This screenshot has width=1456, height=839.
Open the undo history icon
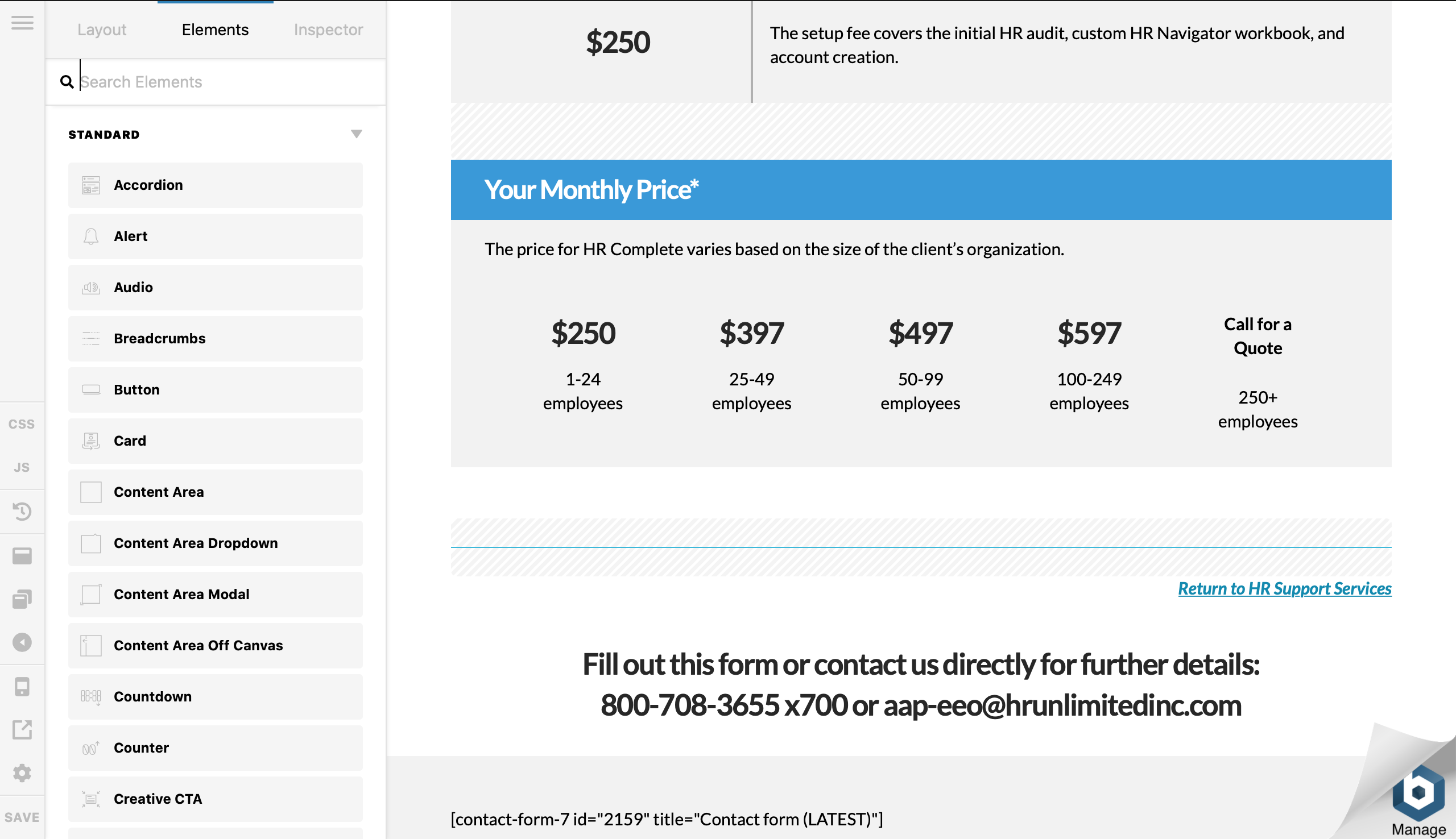click(22, 511)
